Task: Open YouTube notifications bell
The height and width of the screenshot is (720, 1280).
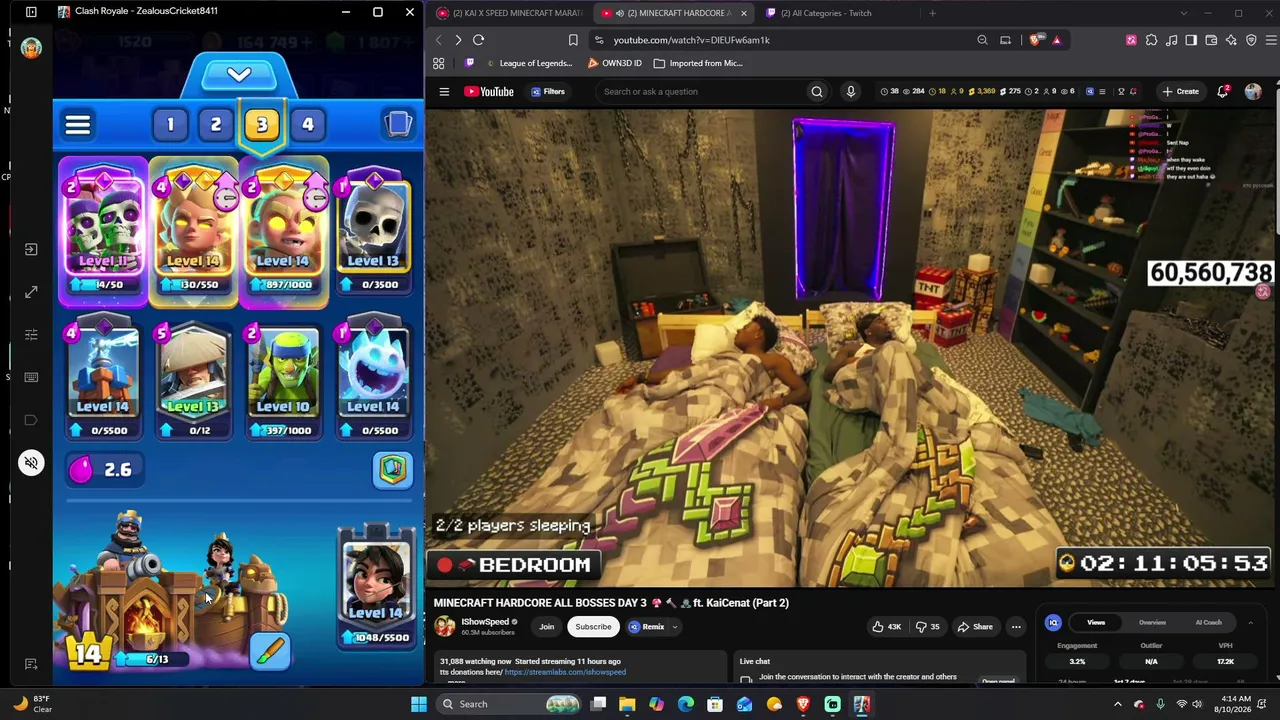Action: pos(1223,92)
